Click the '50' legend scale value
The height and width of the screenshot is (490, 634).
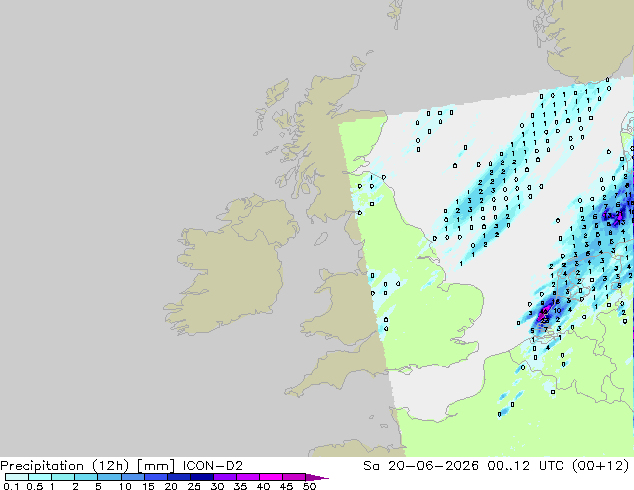pyautogui.click(x=309, y=486)
